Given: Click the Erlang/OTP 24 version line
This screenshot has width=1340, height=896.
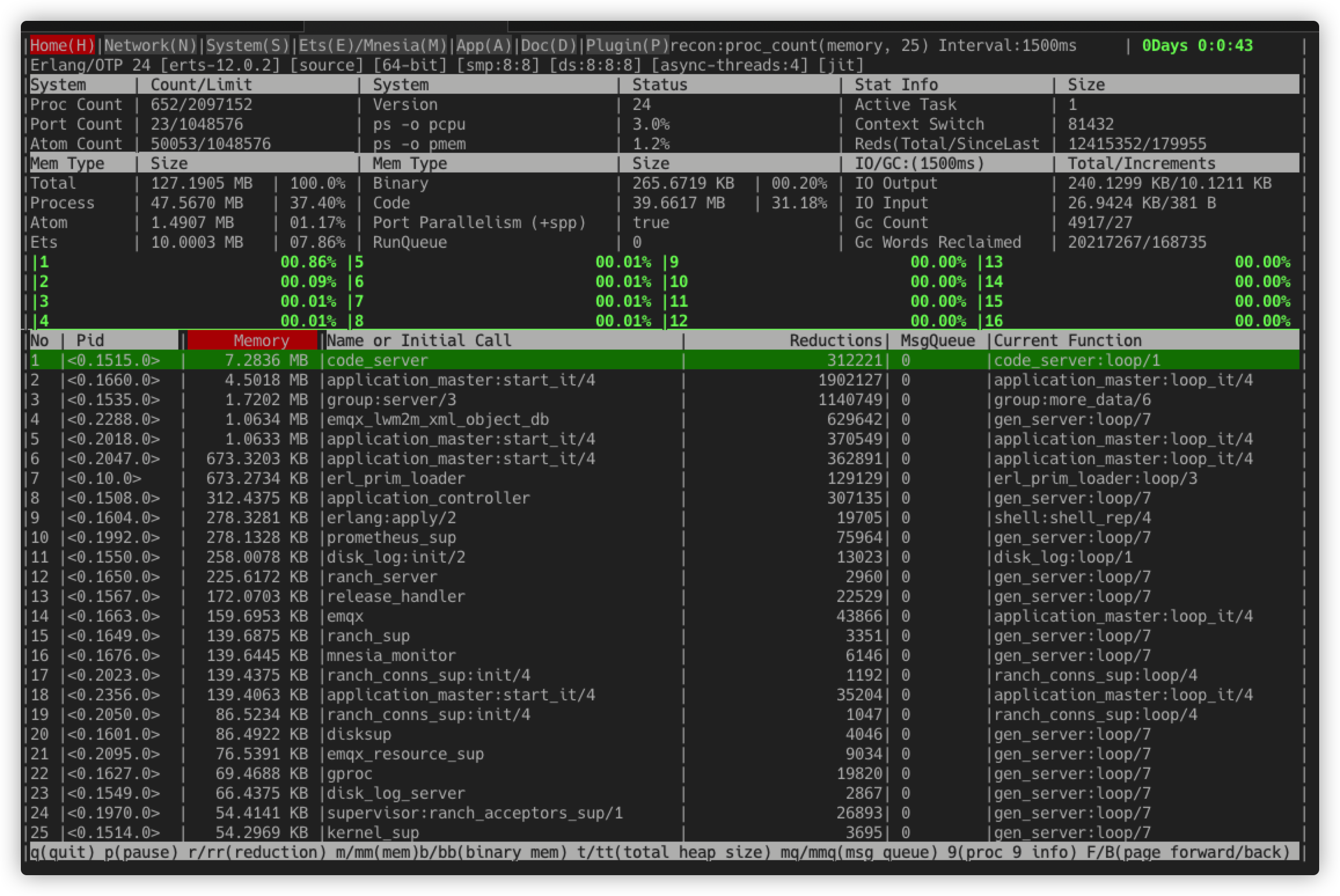Looking at the screenshot, I should (447, 65).
